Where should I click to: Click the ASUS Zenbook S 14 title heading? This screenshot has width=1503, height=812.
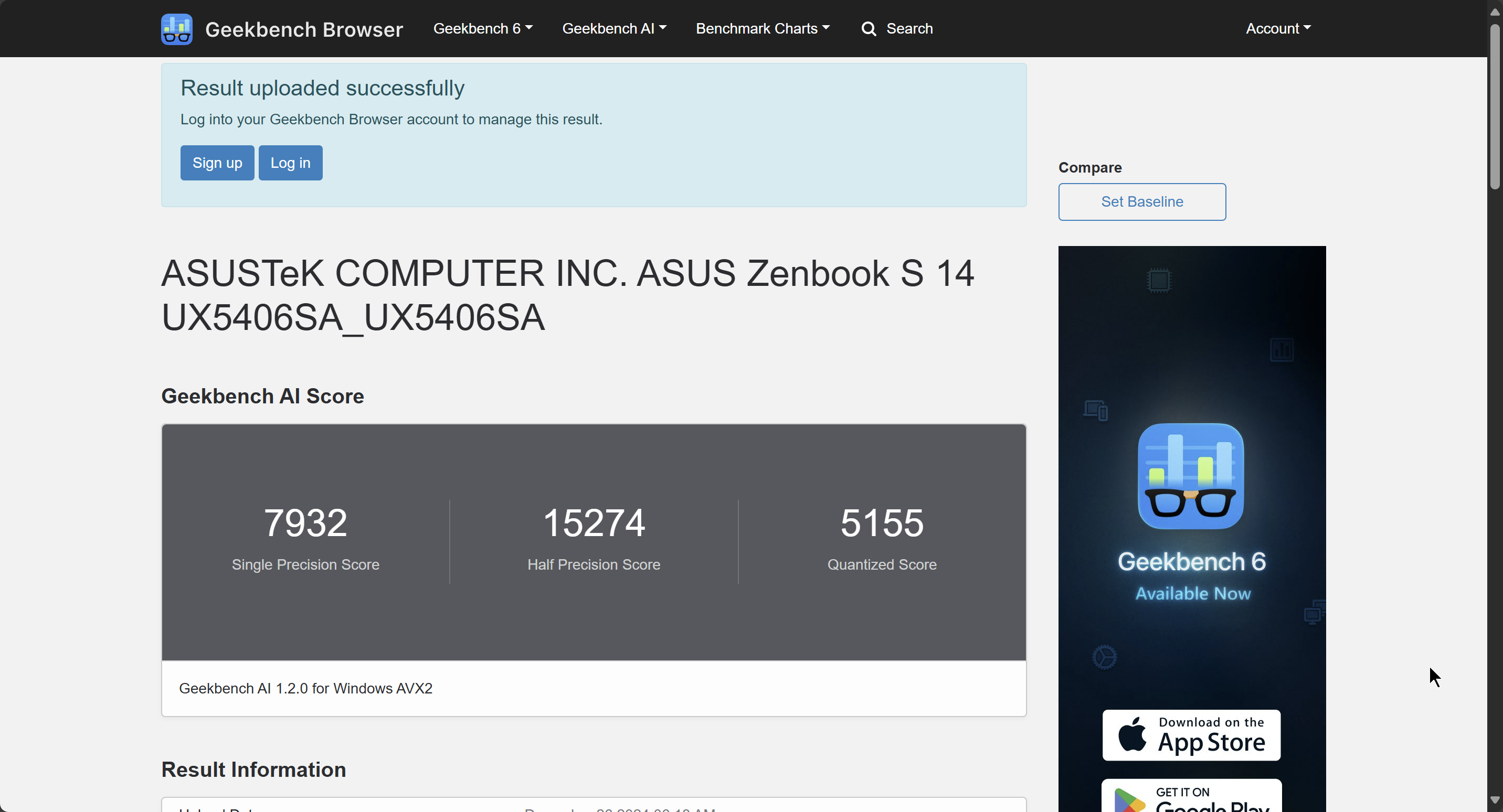pos(567,295)
